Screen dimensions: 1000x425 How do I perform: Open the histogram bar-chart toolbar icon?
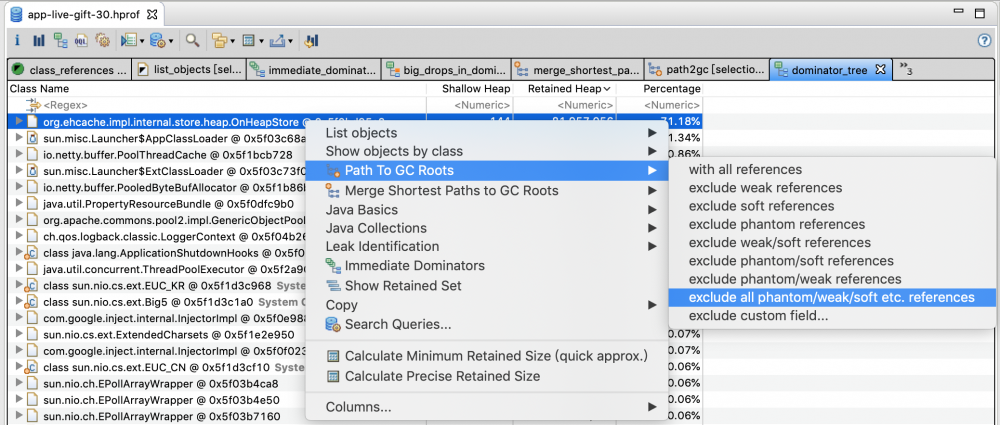click(39, 41)
